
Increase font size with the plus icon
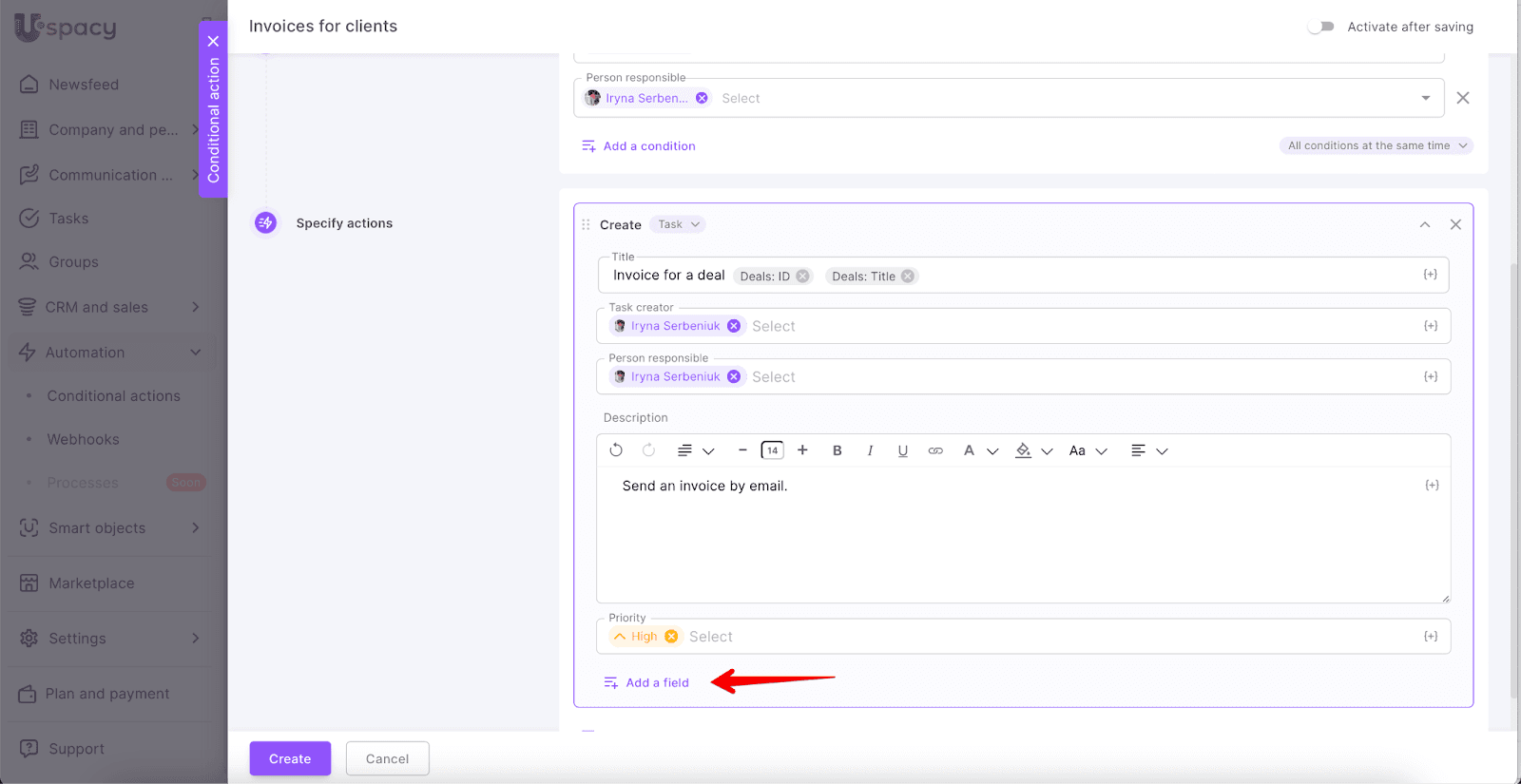pyautogui.click(x=802, y=450)
